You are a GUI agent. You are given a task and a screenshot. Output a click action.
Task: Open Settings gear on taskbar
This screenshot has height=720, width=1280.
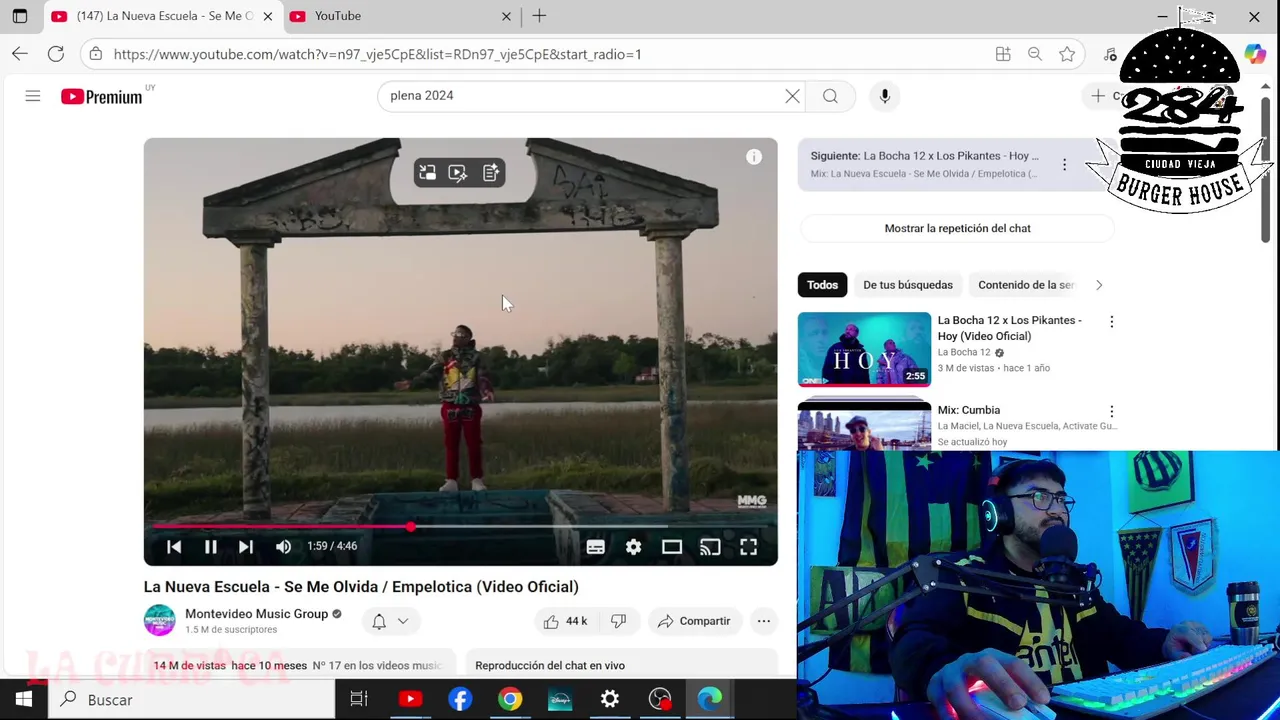tap(610, 700)
